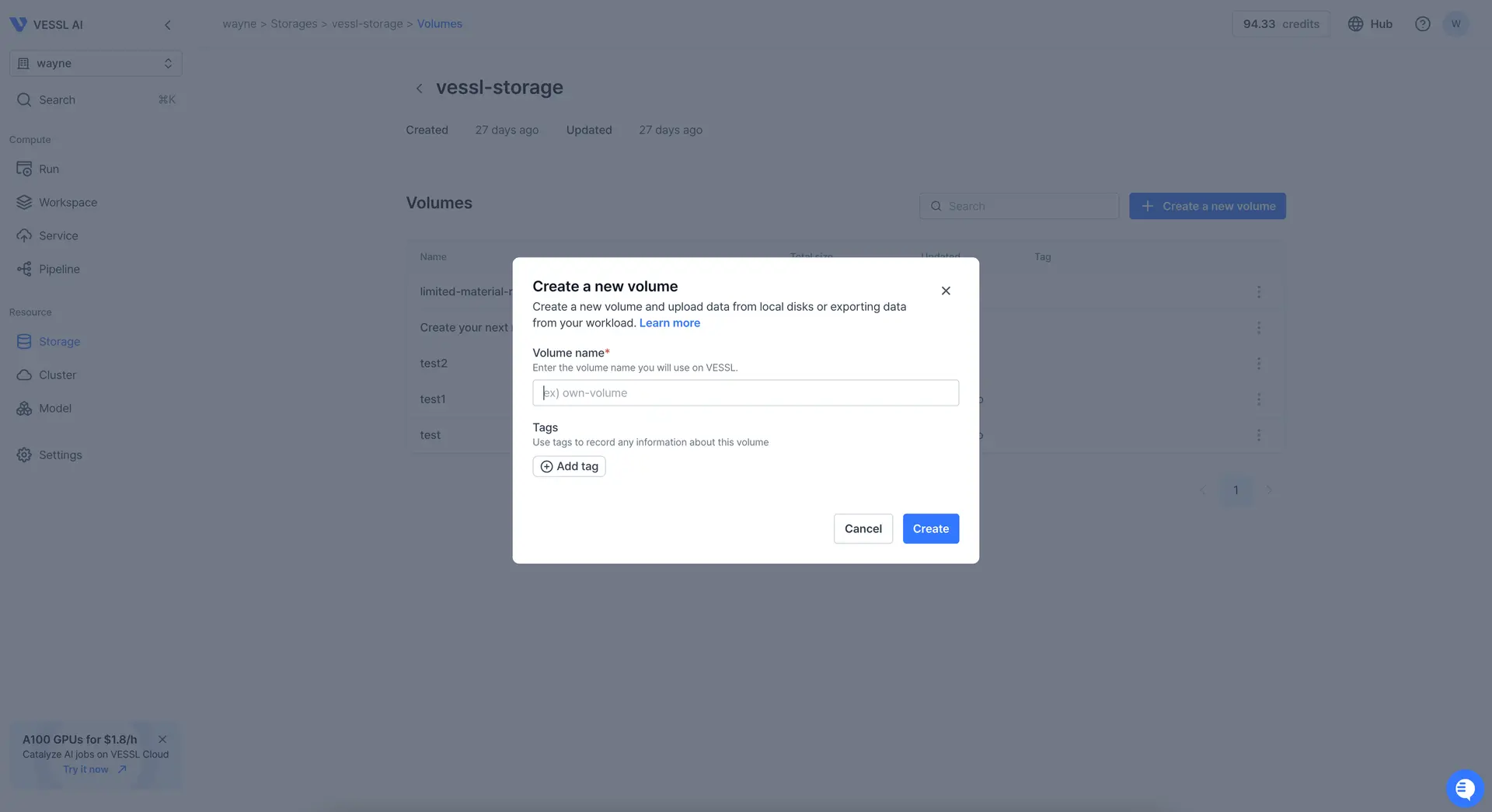Open Run in the sidebar

click(48, 169)
